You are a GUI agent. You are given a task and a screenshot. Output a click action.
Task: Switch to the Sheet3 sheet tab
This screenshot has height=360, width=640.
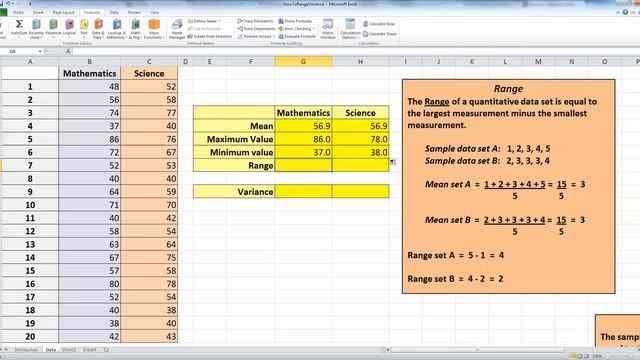[69, 350]
